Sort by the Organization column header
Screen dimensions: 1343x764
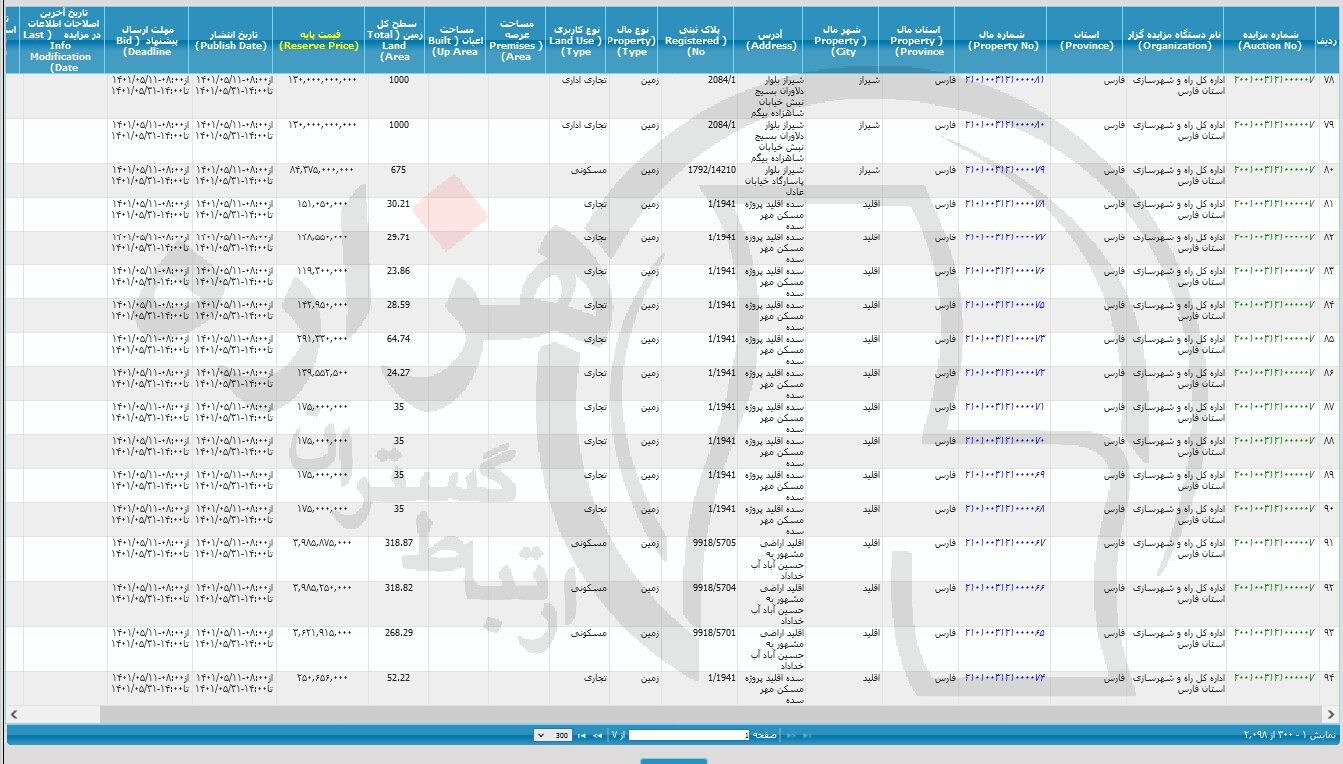(x=1175, y=40)
